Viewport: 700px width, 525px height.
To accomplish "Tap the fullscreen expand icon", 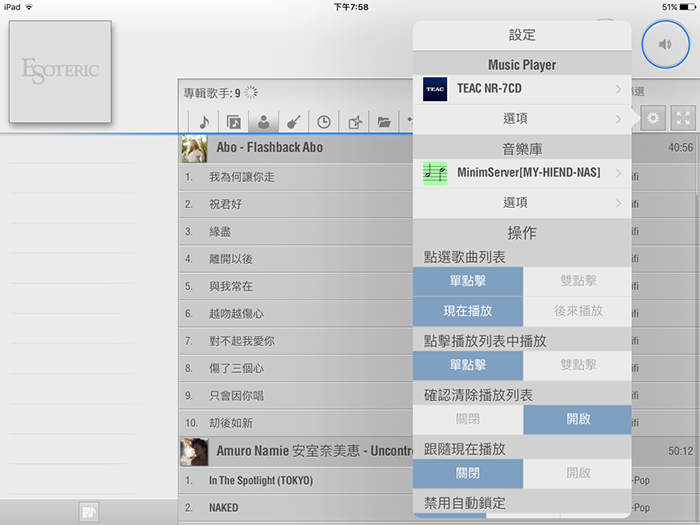I will pos(683,118).
